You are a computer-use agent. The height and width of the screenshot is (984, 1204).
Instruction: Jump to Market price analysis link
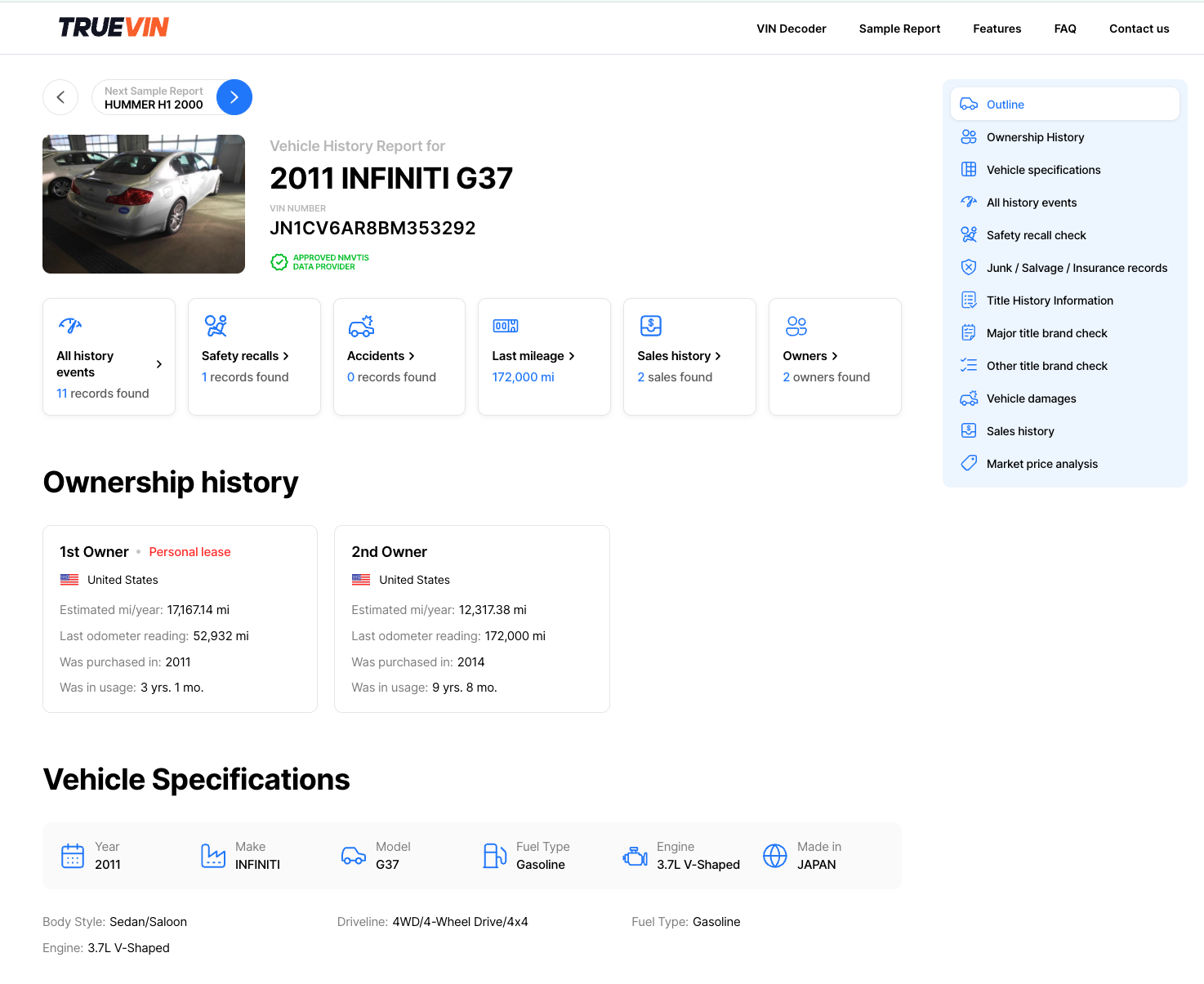[x=1042, y=464]
